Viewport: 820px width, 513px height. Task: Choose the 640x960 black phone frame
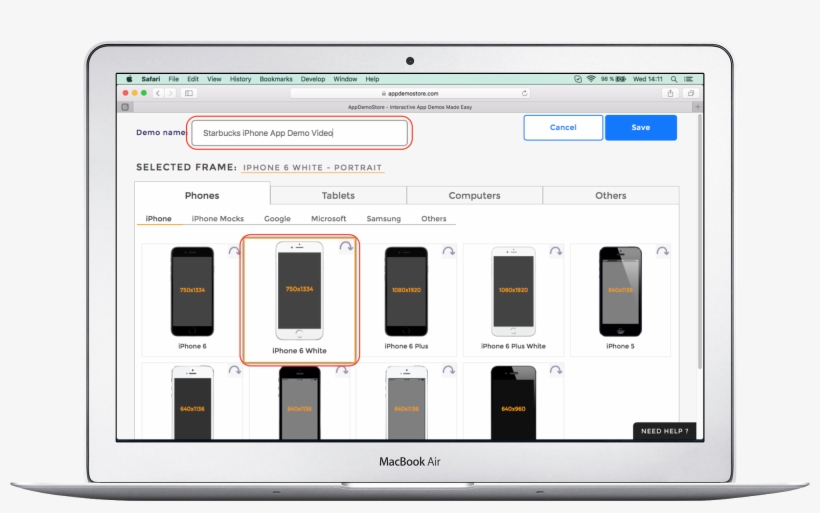tap(513, 401)
